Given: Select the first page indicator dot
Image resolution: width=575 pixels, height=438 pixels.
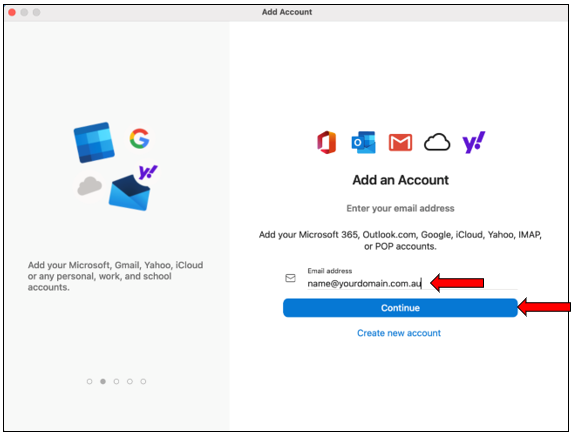Looking at the screenshot, I should (89, 382).
